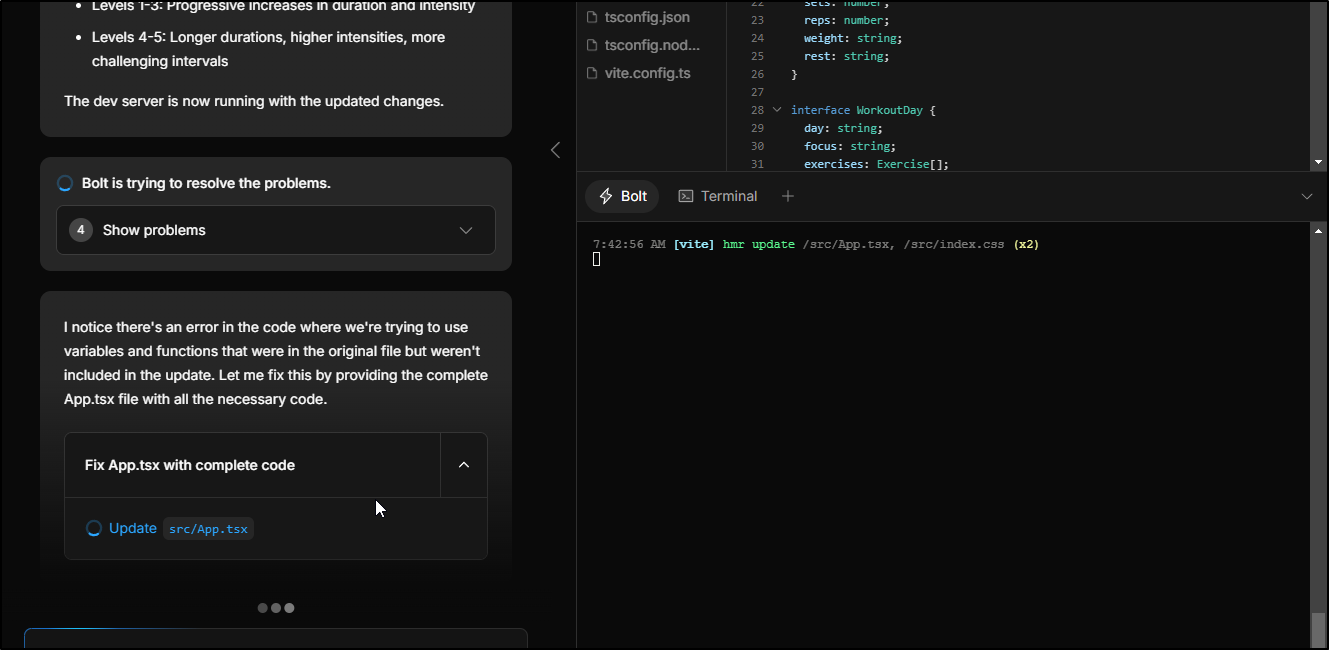Click code line "weight: string;"
The height and width of the screenshot is (650, 1329).
click(x=853, y=38)
